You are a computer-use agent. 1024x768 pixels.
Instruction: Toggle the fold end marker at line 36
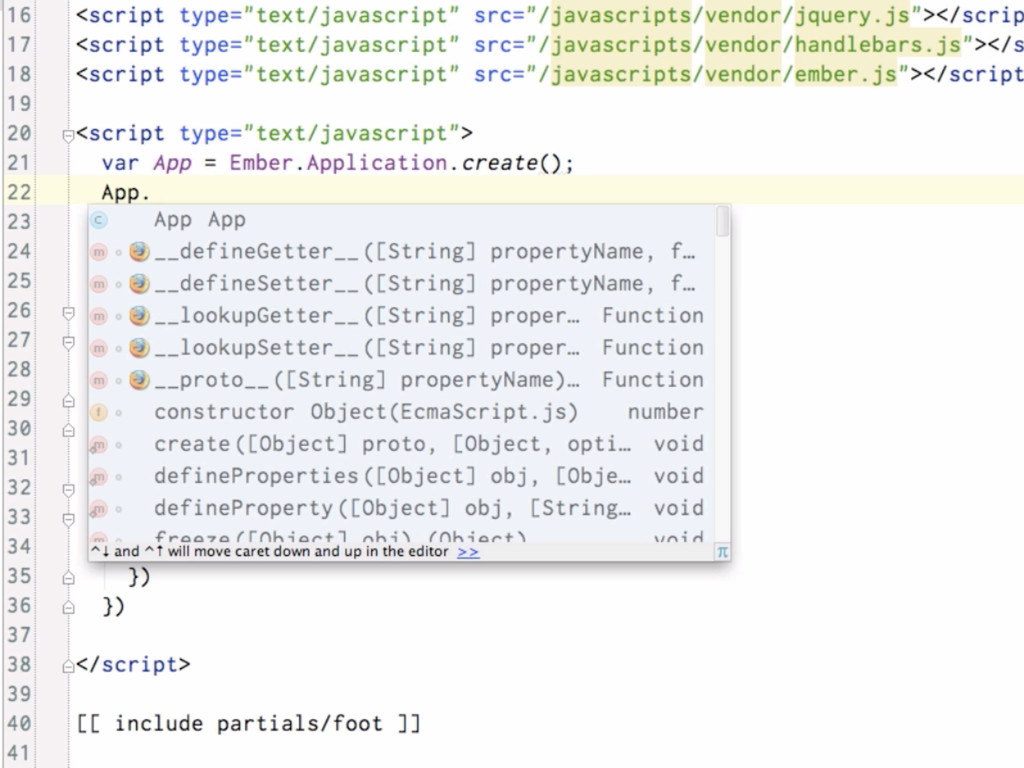click(68, 607)
